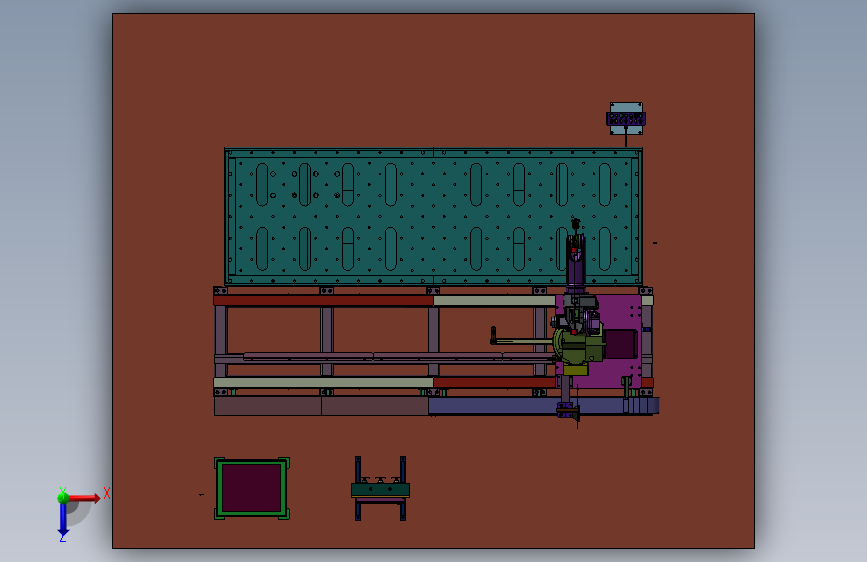Image resolution: width=867 pixels, height=562 pixels.
Task: Select the olive-green motor gearbox
Action: tap(578, 346)
